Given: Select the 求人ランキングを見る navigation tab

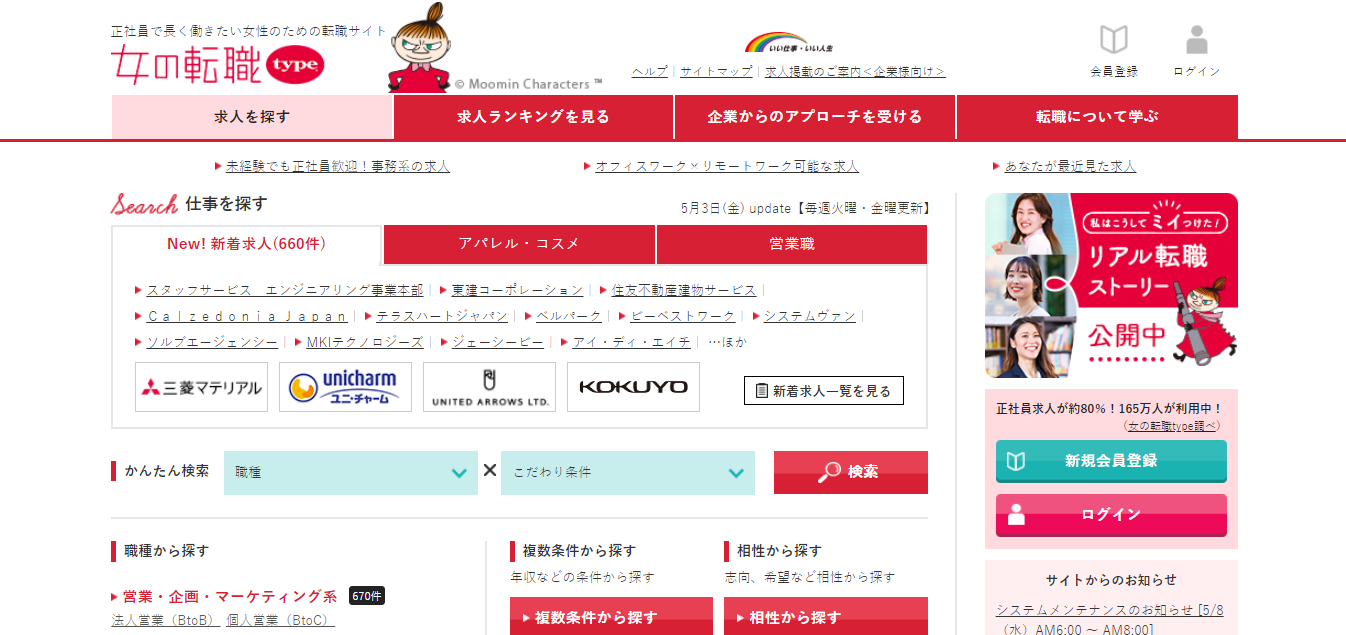Looking at the screenshot, I should coord(533,117).
